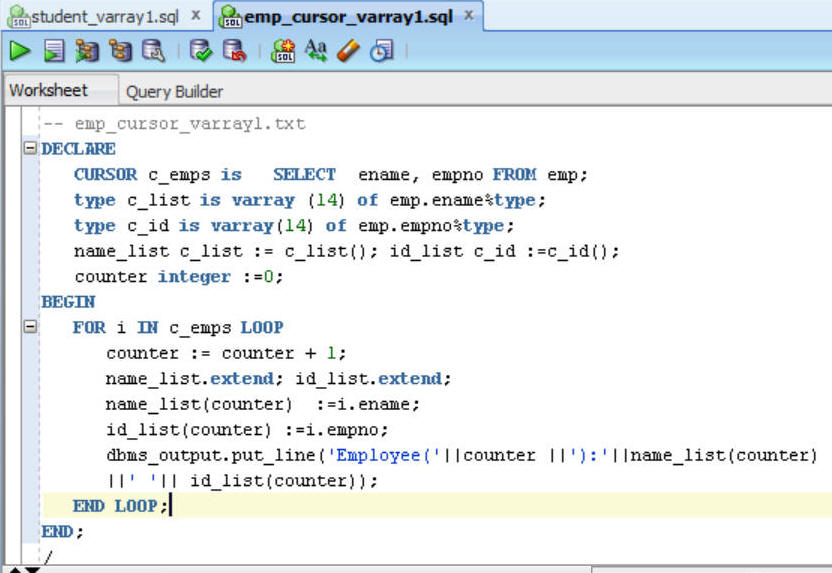Click the final 'END;' line
832x573 pixels.
tap(63, 532)
